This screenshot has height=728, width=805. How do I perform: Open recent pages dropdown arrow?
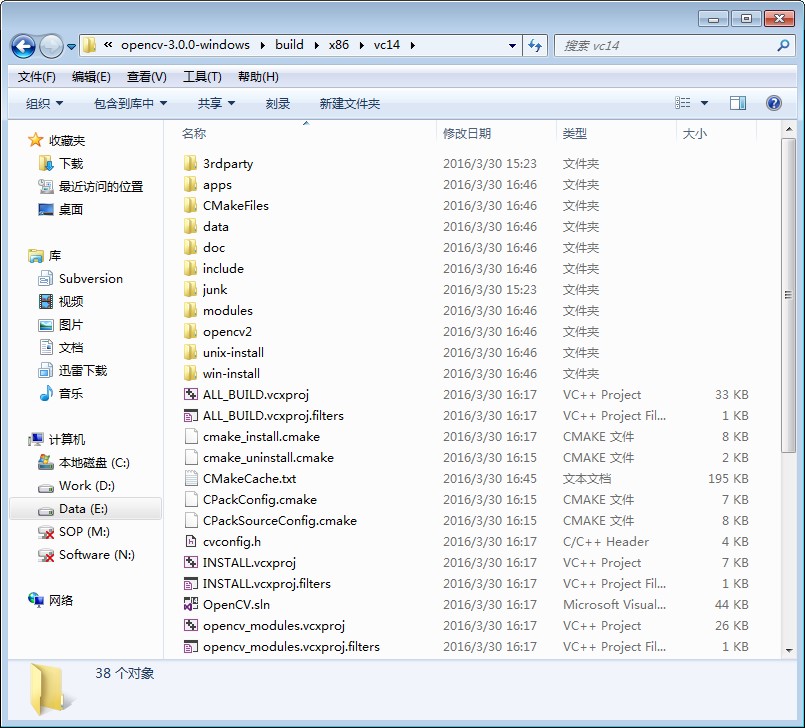tap(72, 47)
